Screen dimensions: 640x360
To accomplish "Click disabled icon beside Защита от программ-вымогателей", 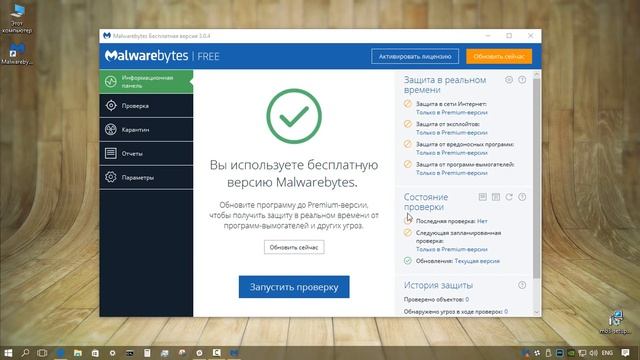I will tap(408, 164).
